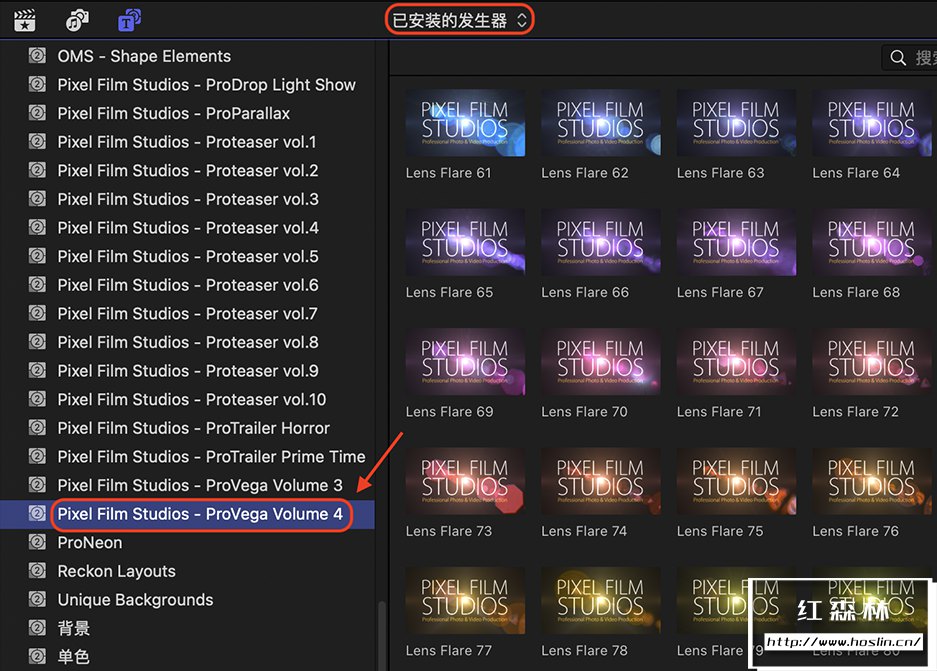The width and height of the screenshot is (937, 671).
Task: Select the Lens Flare 62 thumbnail
Action: point(601,123)
